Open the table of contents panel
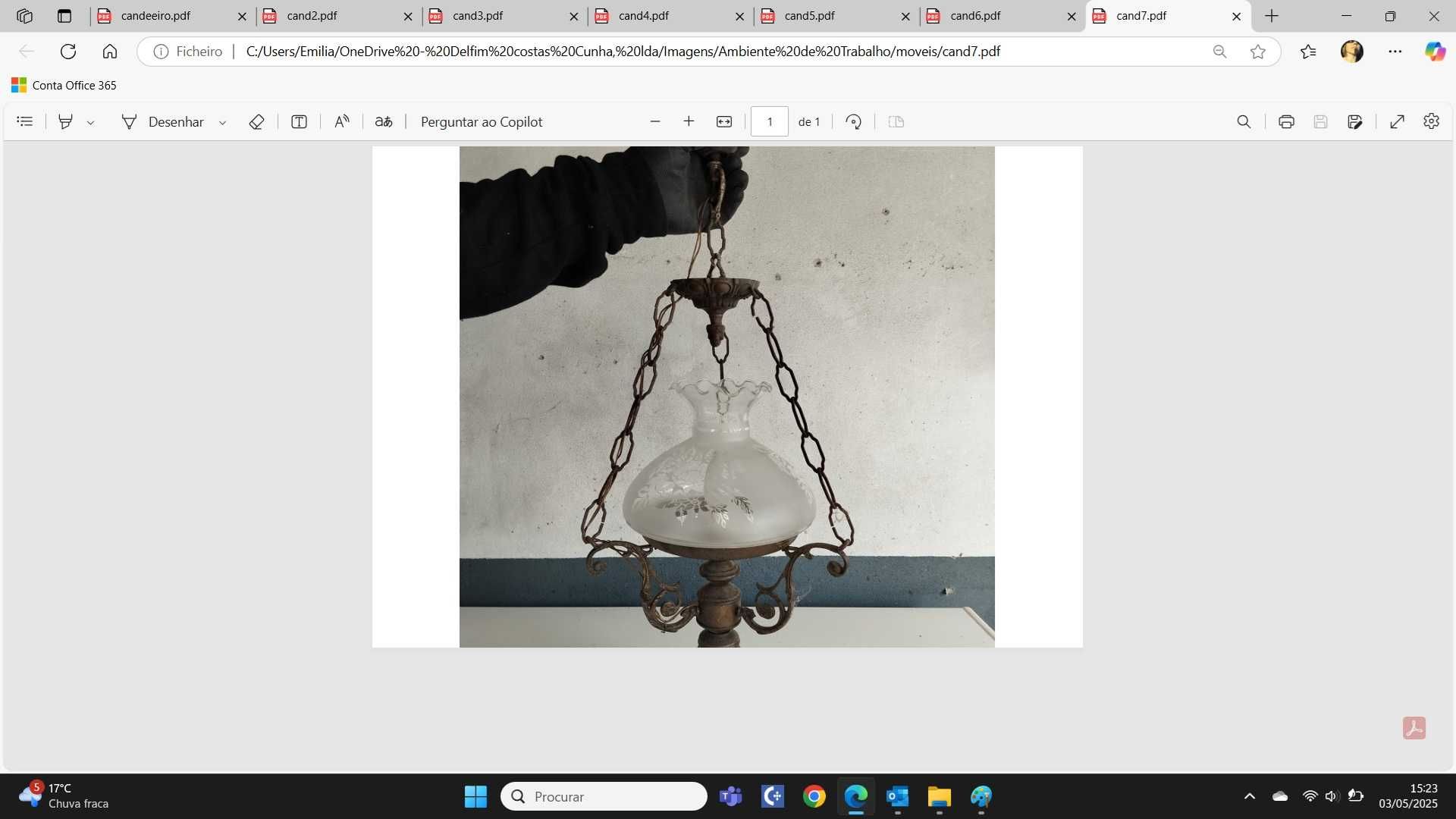 coord(25,121)
